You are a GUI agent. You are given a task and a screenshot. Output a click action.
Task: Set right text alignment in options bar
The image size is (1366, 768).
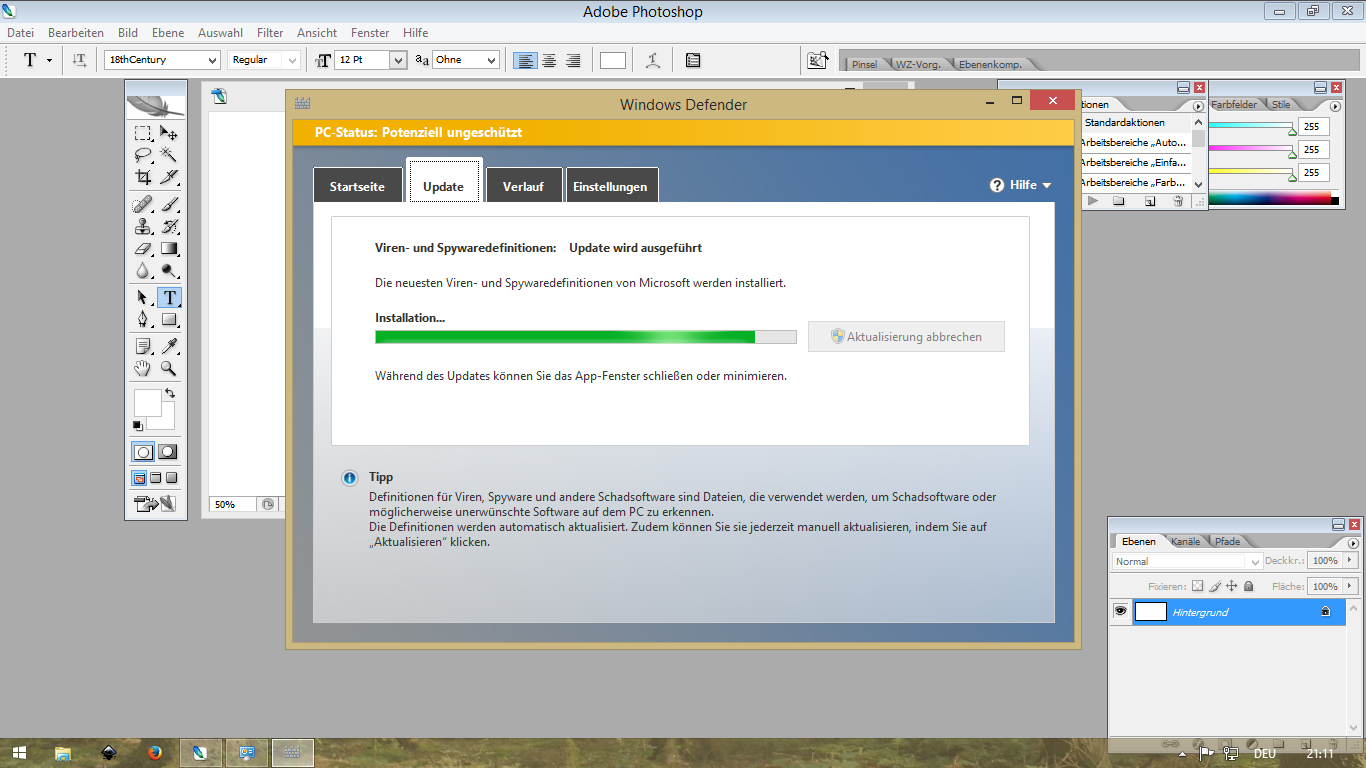(573, 60)
